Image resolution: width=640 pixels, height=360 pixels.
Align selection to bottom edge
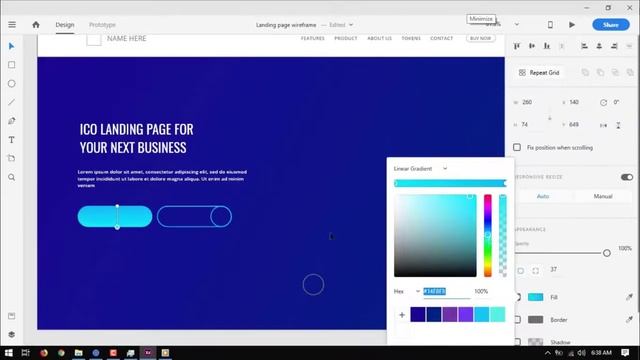[547, 46]
